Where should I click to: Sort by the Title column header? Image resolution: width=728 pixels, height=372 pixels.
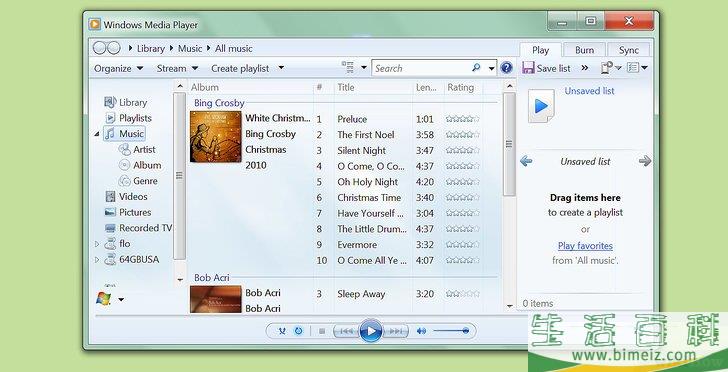tap(345, 87)
